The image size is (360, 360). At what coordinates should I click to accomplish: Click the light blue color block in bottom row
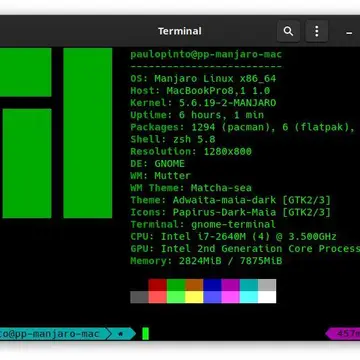click(x=212, y=297)
